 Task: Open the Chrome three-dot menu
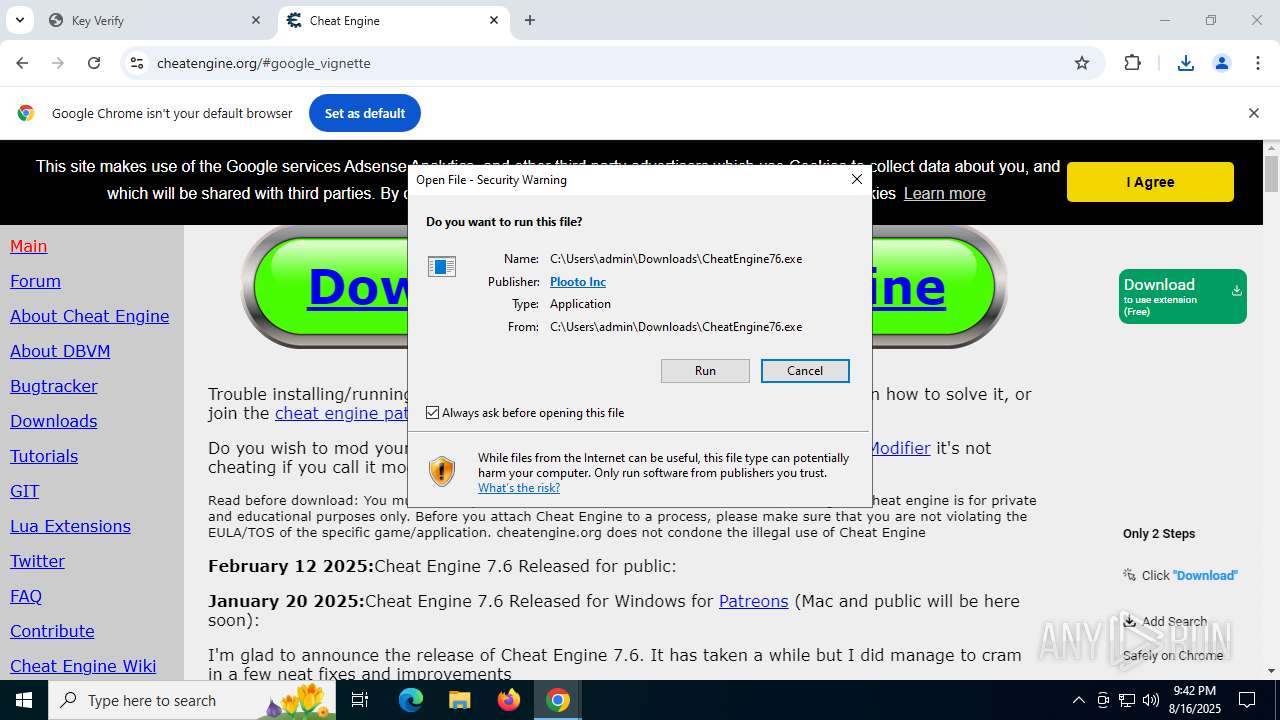1258,63
